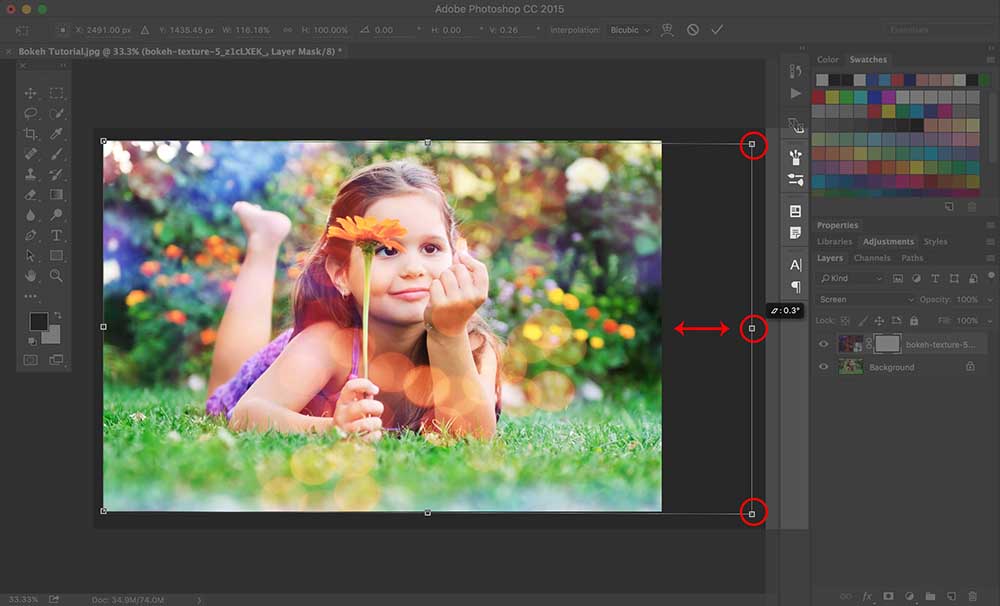1000x606 pixels.
Task: Toggle relative positioning for reference point
Action: click(145, 30)
